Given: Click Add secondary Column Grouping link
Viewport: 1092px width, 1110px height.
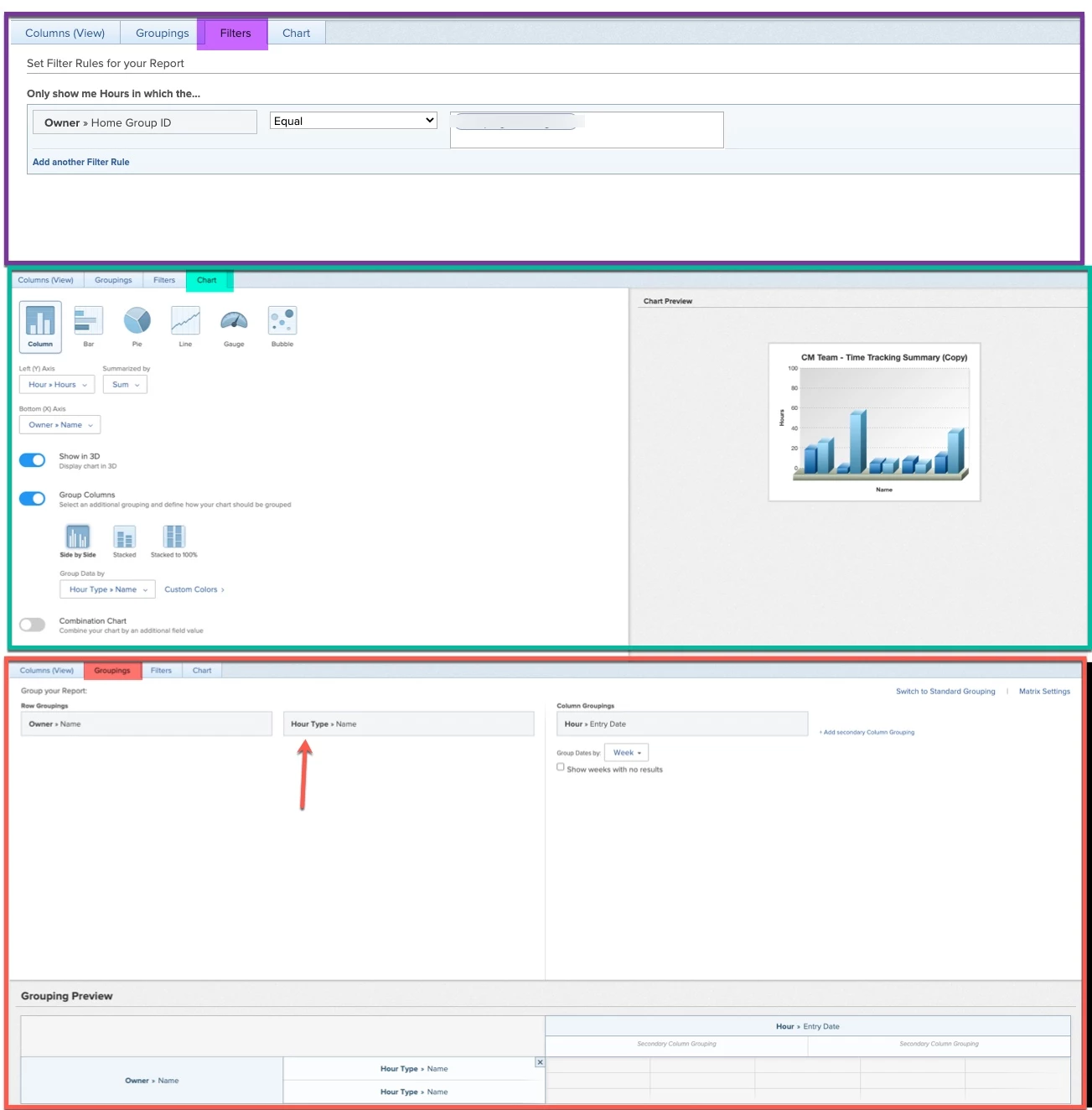Looking at the screenshot, I should coord(867,732).
